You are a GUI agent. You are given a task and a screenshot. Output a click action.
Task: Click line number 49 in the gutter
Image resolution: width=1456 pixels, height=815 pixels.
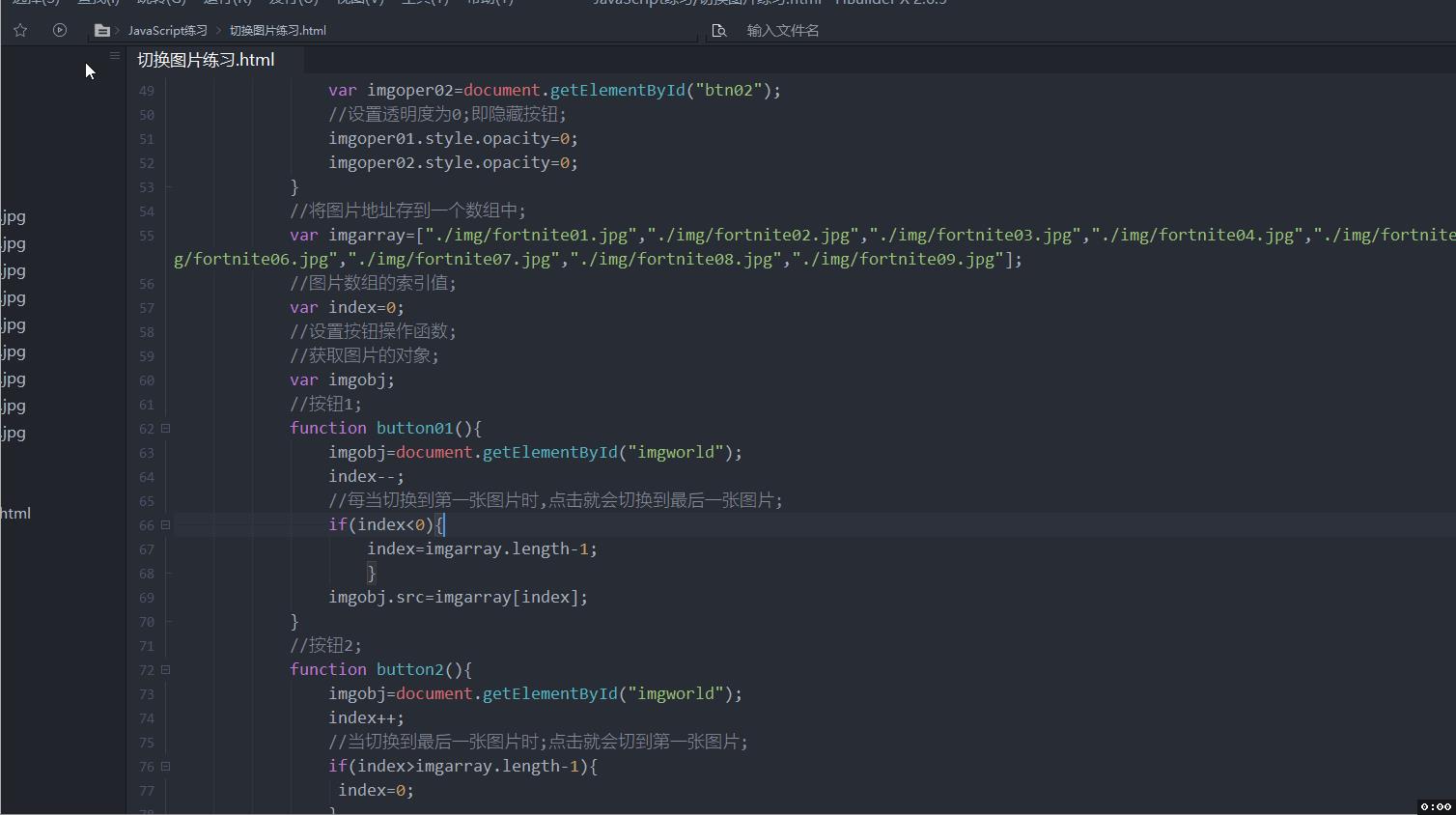click(x=147, y=91)
